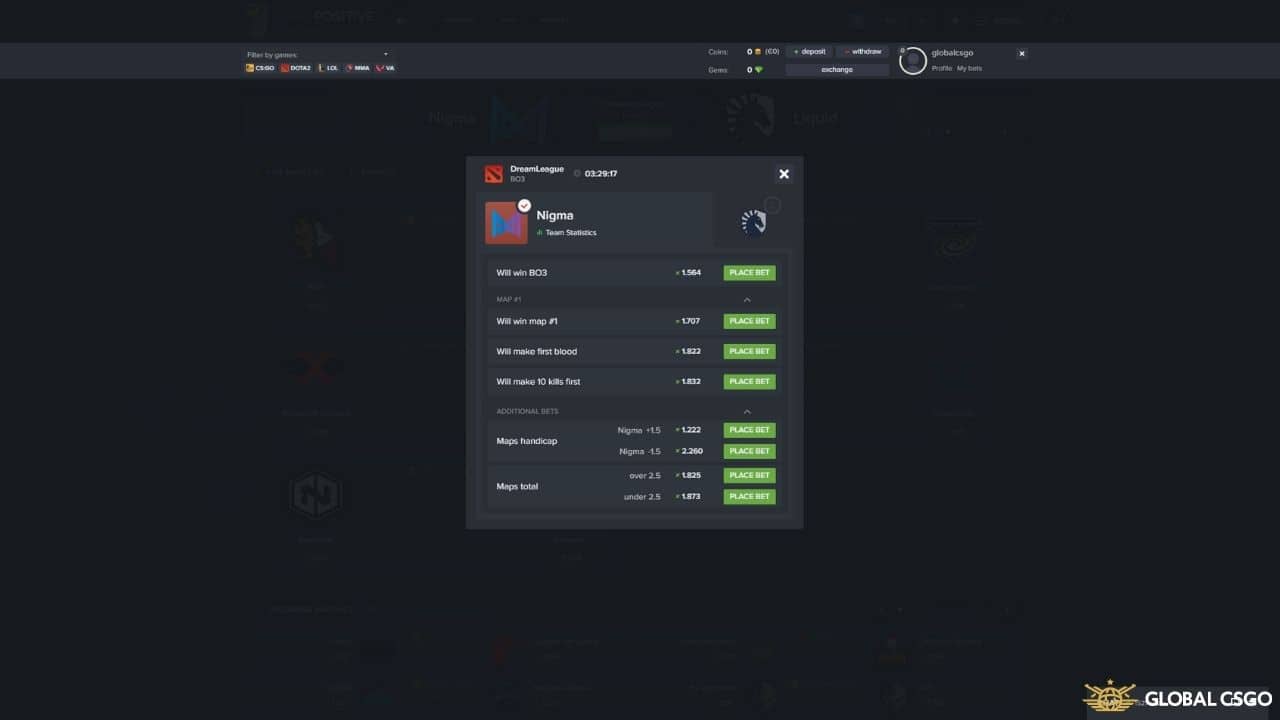Close the betting dialog with X

(784, 174)
